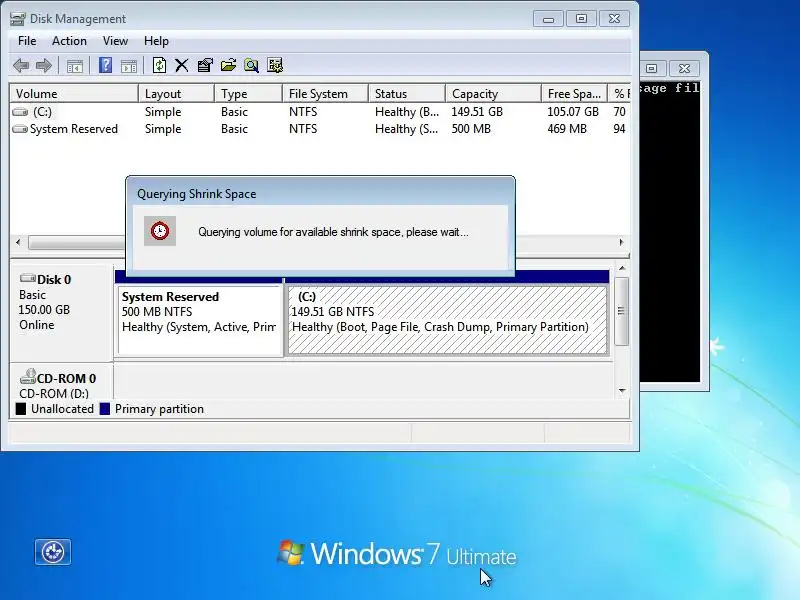Click Healthy (B... status cell
Screen dimensions: 800x600
(407, 112)
